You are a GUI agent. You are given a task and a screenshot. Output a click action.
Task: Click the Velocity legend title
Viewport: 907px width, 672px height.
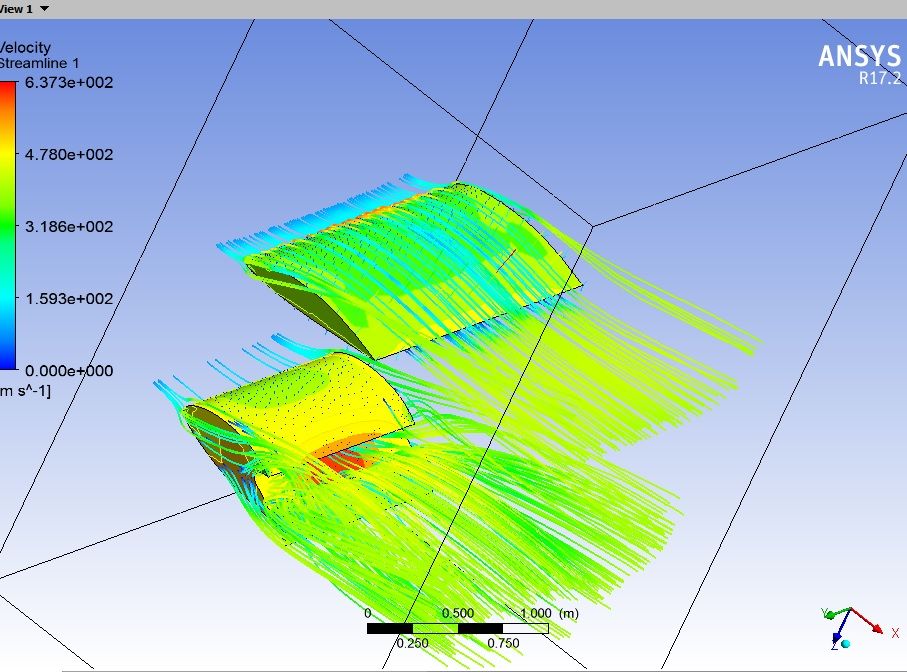tap(25, 47)
